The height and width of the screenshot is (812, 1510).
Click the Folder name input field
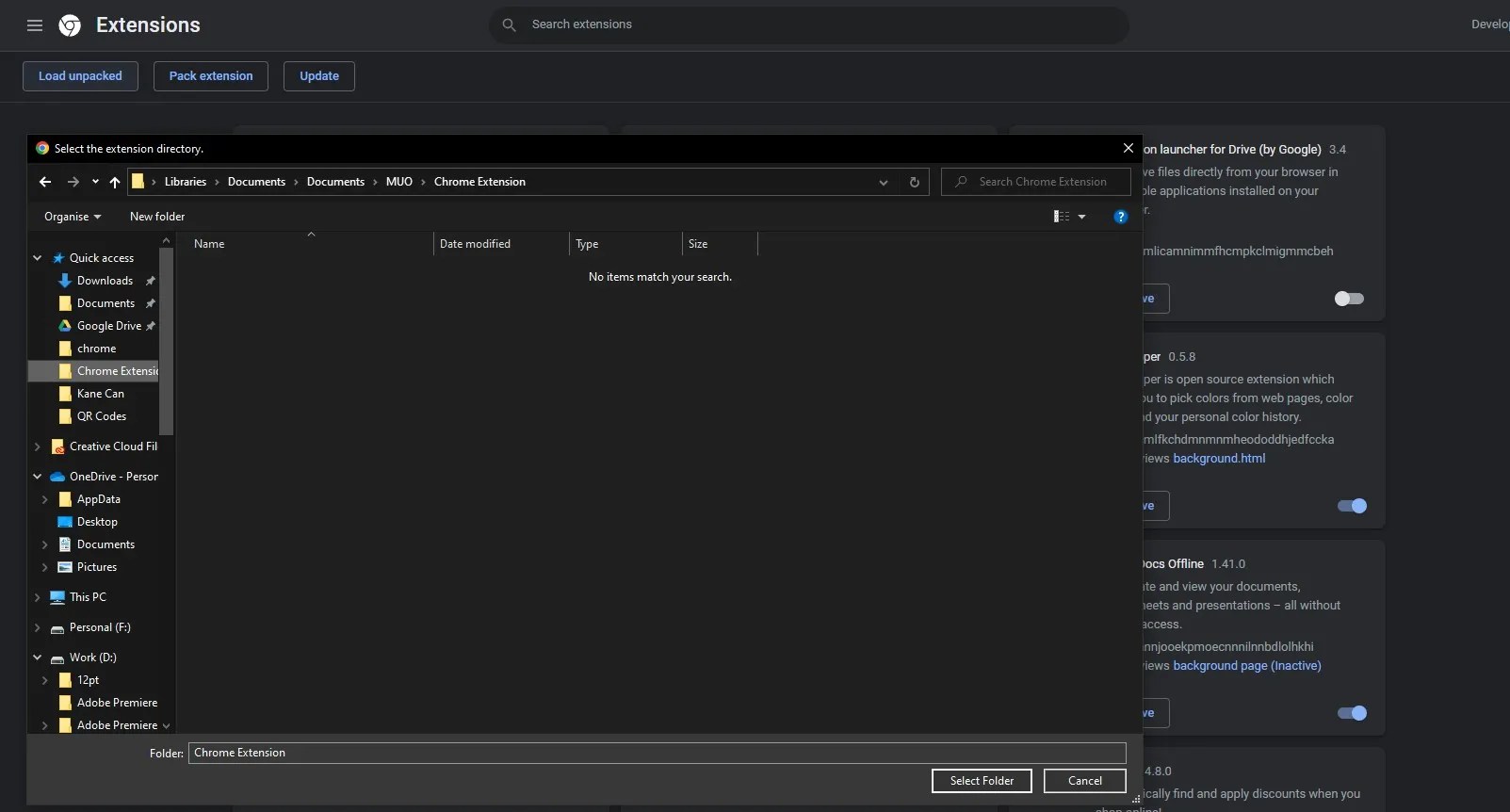click(657, 753)
